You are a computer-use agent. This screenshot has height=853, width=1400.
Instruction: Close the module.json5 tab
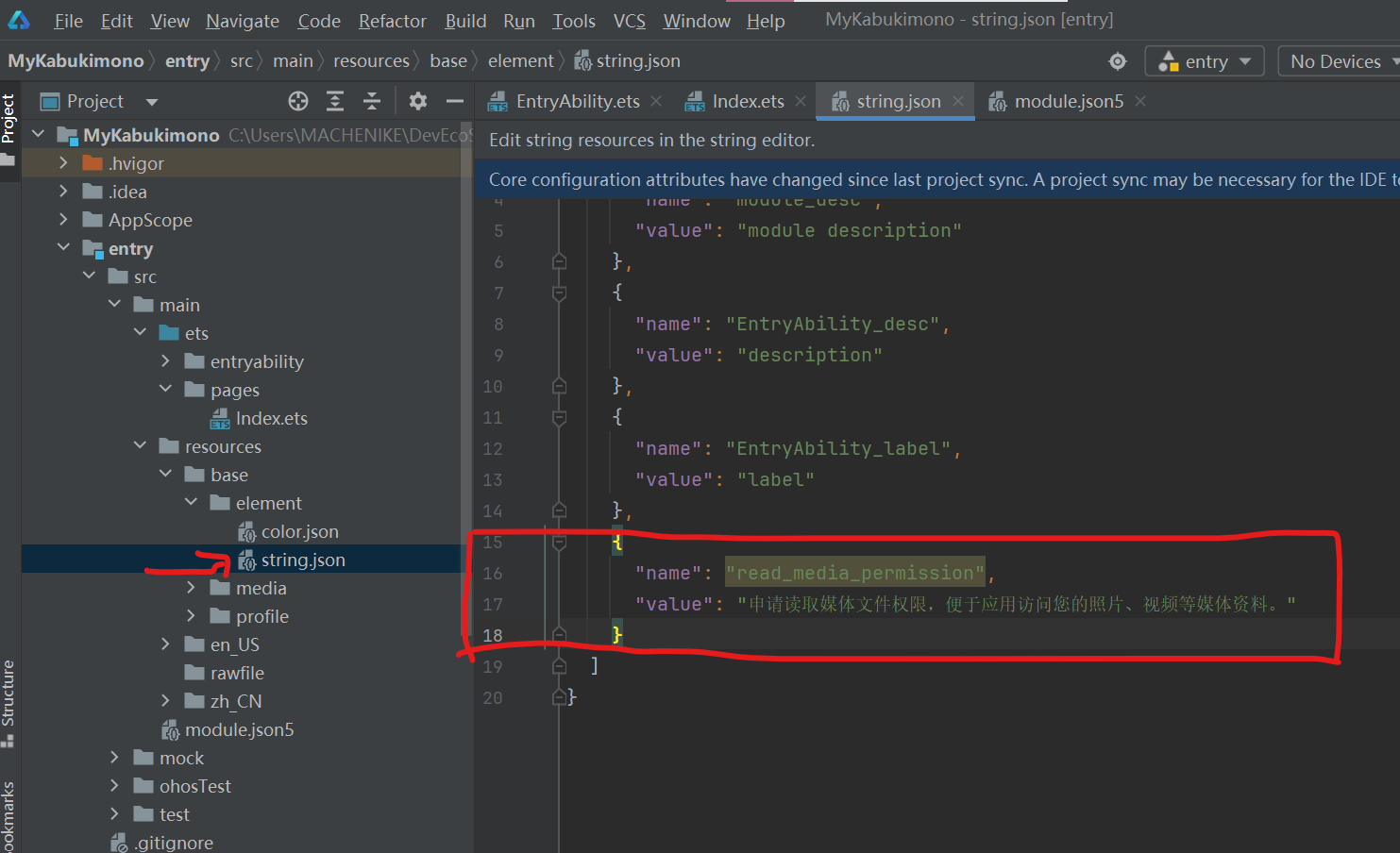(1140, 101)
